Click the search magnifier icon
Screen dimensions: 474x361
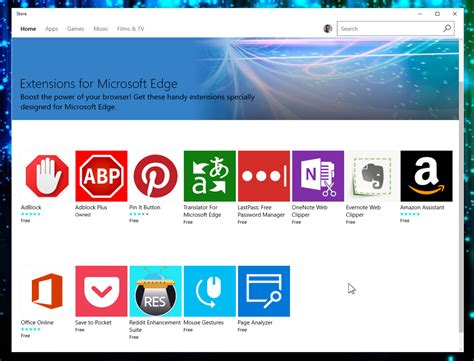point(447,29)
